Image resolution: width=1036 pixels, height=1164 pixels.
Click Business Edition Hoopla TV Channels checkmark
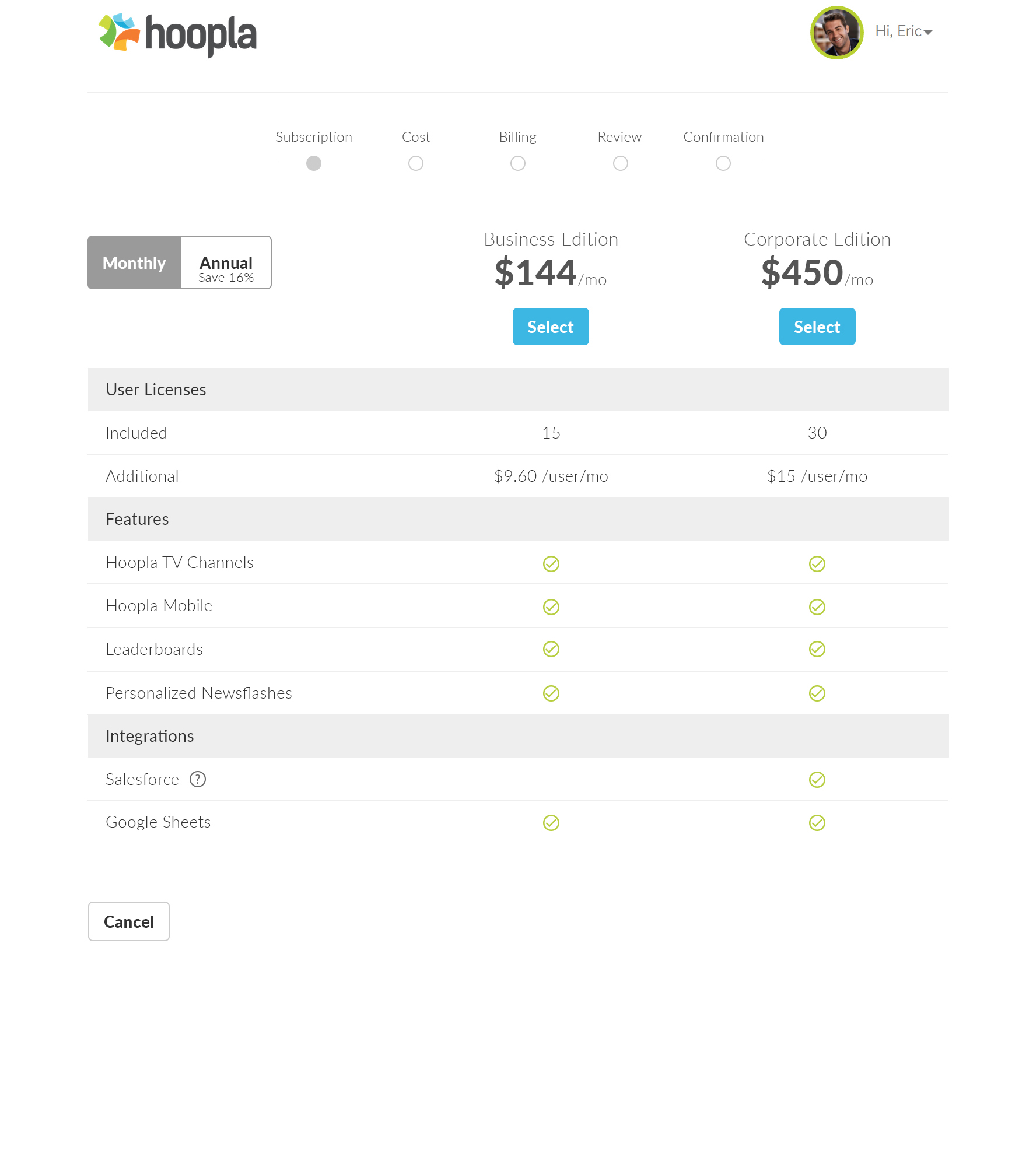[551, 564]
